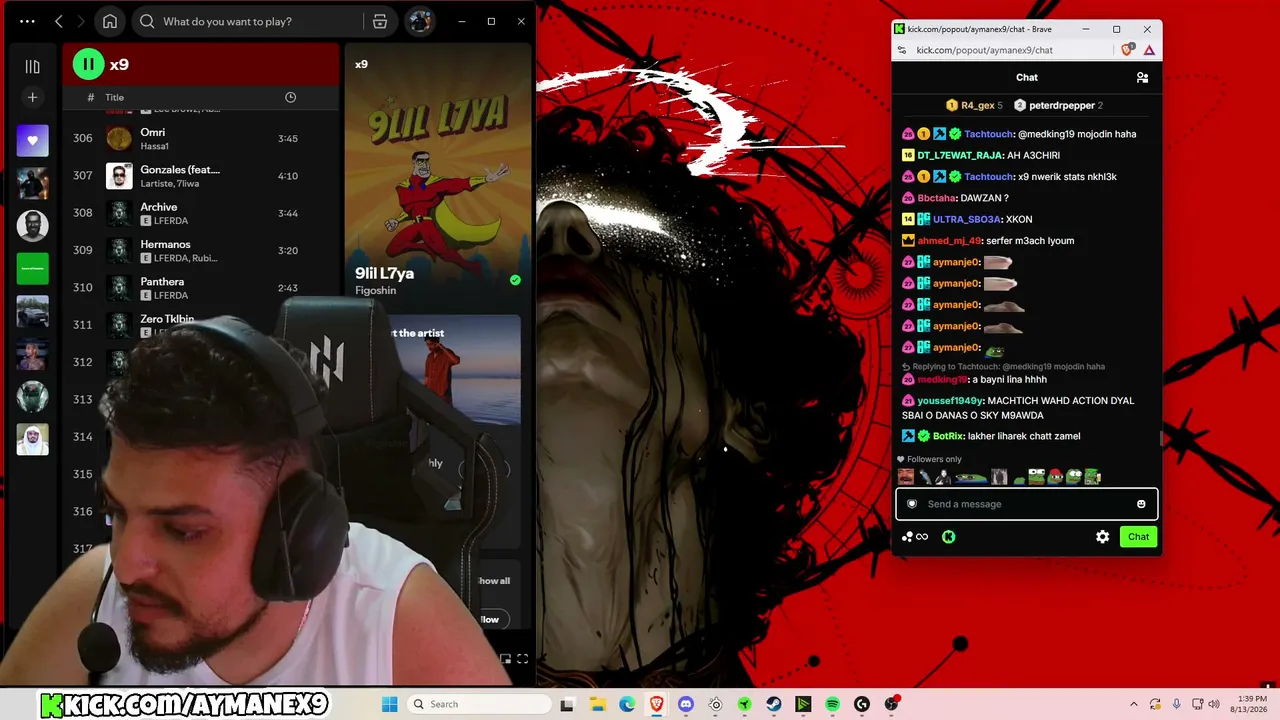The height and width of the screenshot is (720, 1280).
Task: Open the bald bearded man library thumbnail
Action: [x=32, y=226]
